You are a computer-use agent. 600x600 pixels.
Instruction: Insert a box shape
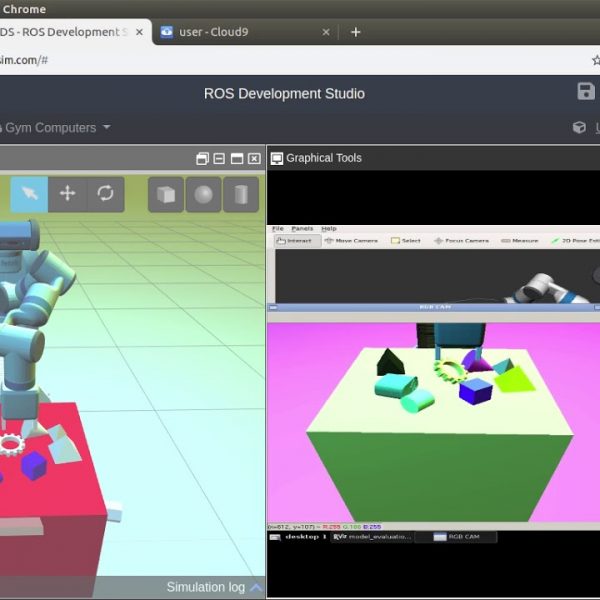166,194
